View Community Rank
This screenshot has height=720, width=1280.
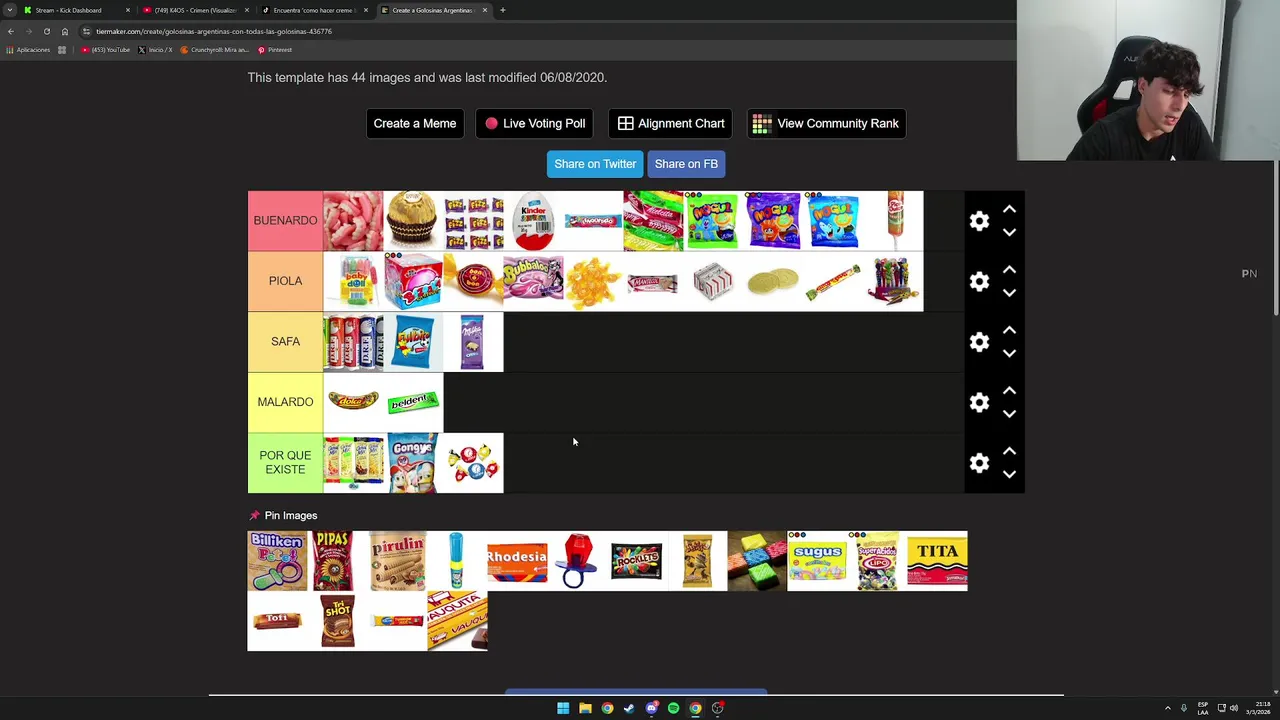tap(826, 123)
